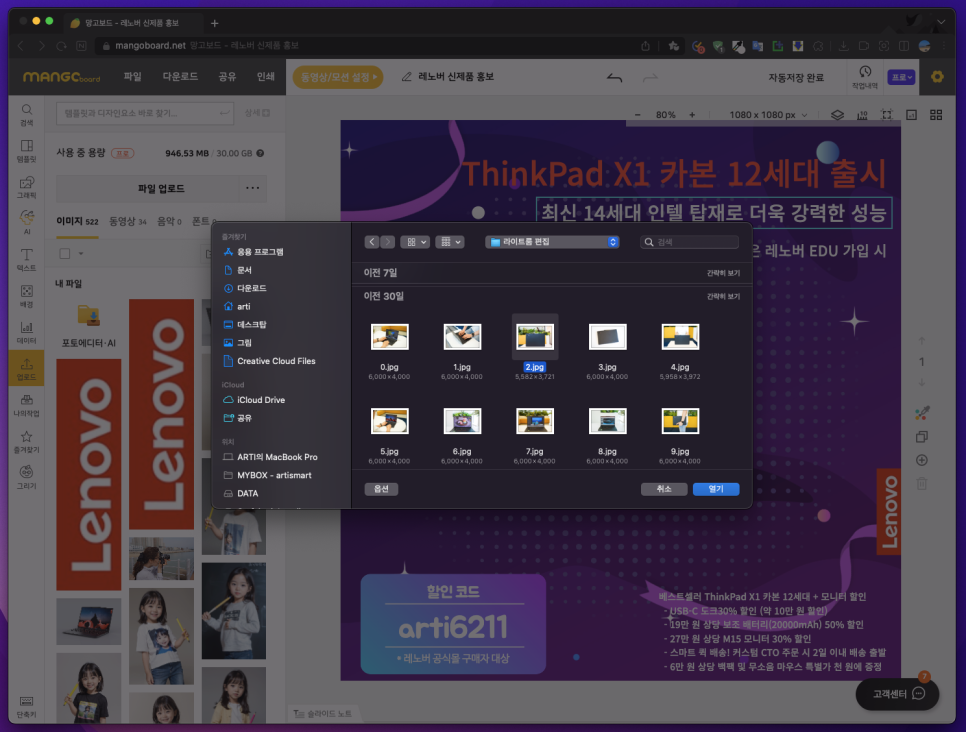Screen dimensions: 966x732
Task: Open the 그래픽 graphics sidebar icon
Action: (26, 187)
